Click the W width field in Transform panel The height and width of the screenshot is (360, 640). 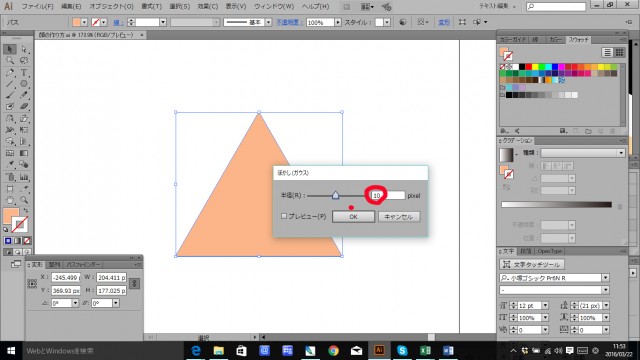tap(111, 277)
